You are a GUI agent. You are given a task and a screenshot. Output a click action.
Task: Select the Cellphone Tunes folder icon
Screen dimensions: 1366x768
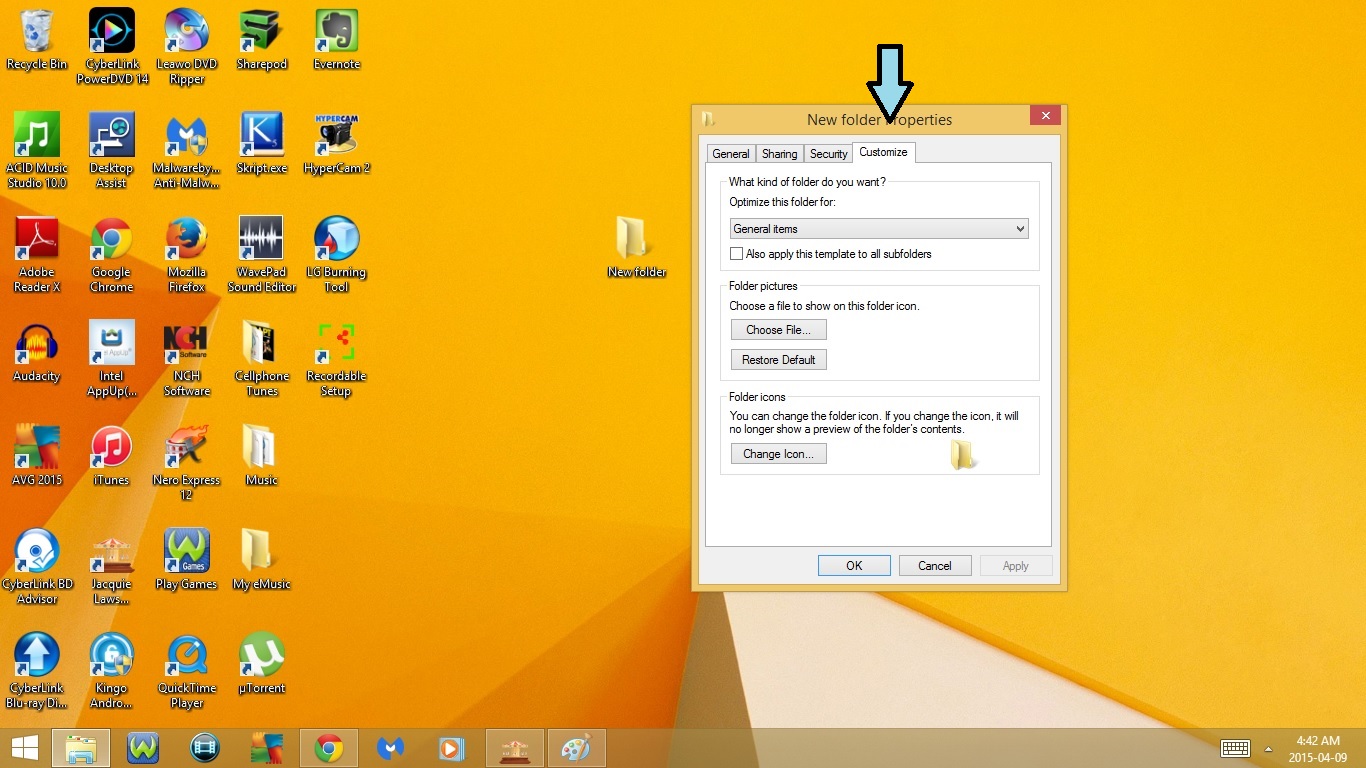tap(262, 358)
